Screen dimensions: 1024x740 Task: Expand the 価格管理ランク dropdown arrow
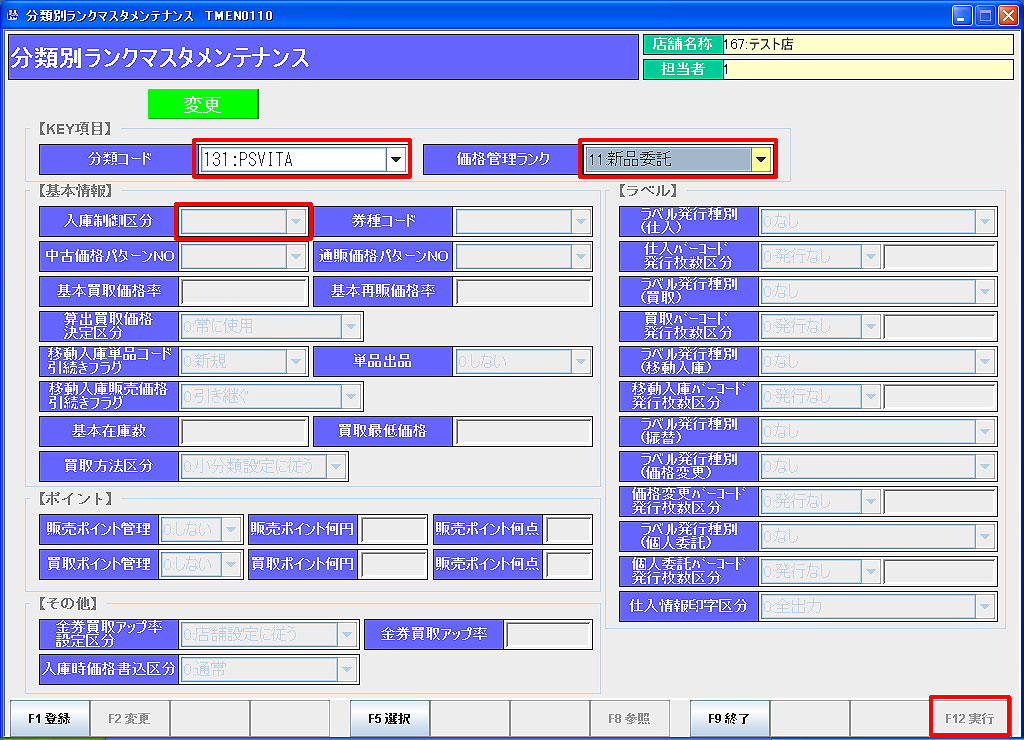(761, 159)
